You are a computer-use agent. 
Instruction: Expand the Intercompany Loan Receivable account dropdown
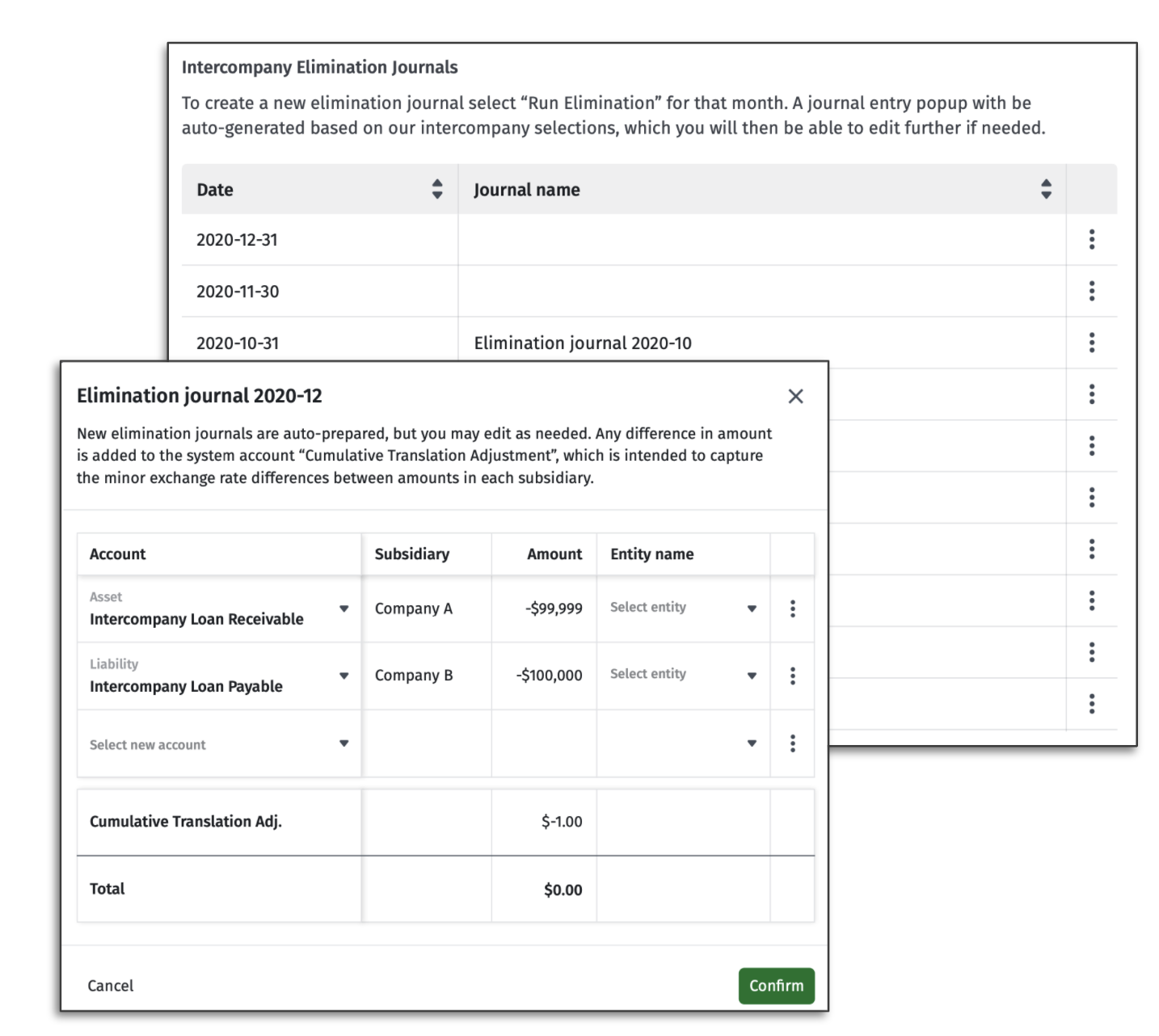pos(345,608)
